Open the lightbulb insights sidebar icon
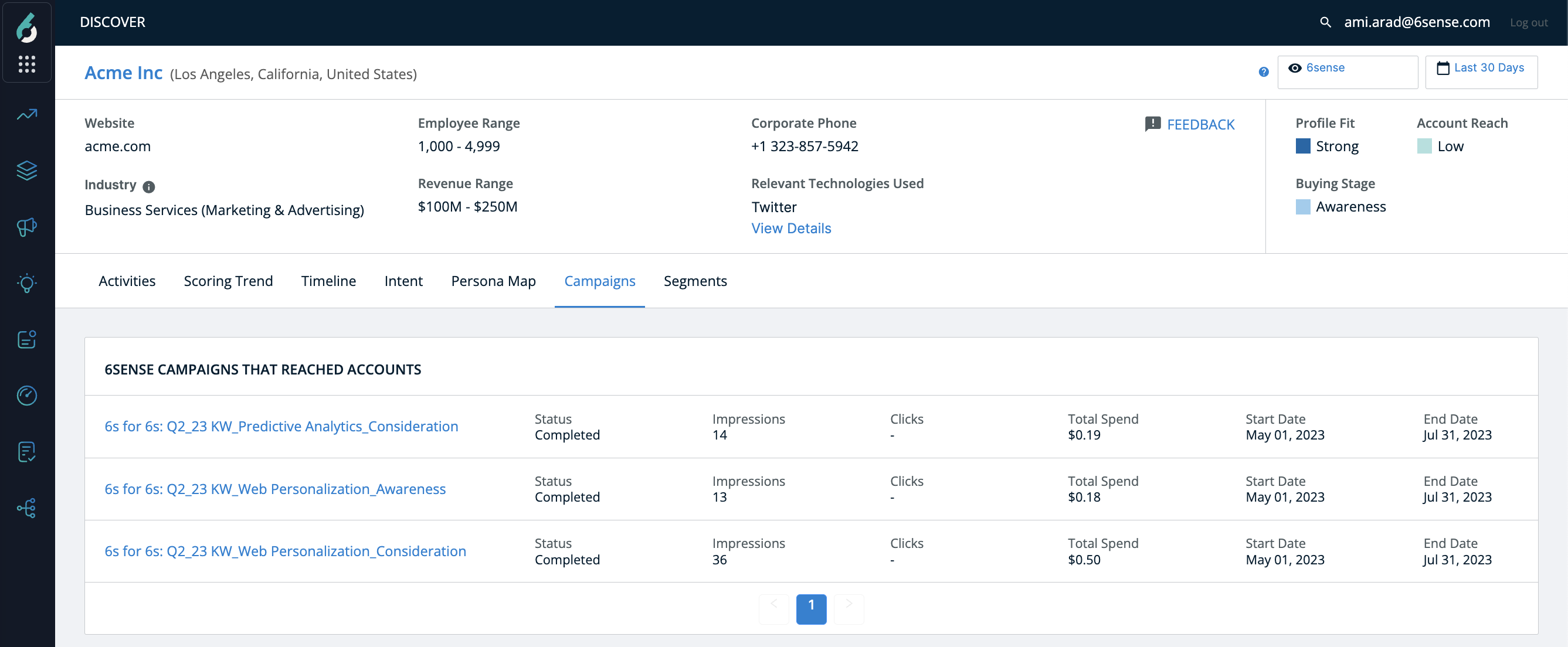Screen dimensions: 1568x647 pyautogui.click(x=27, y=282)
